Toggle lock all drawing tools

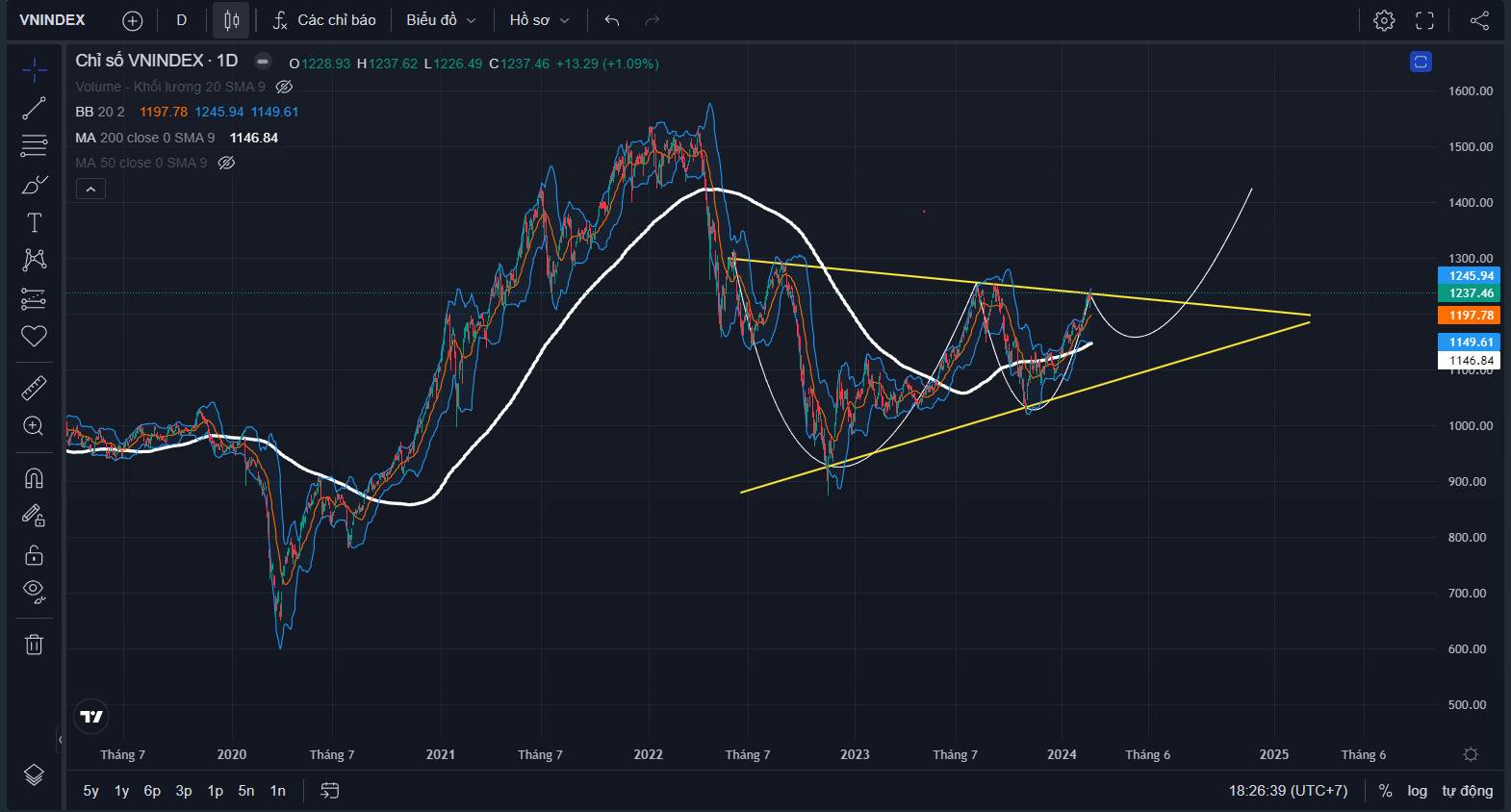(34, 555)
